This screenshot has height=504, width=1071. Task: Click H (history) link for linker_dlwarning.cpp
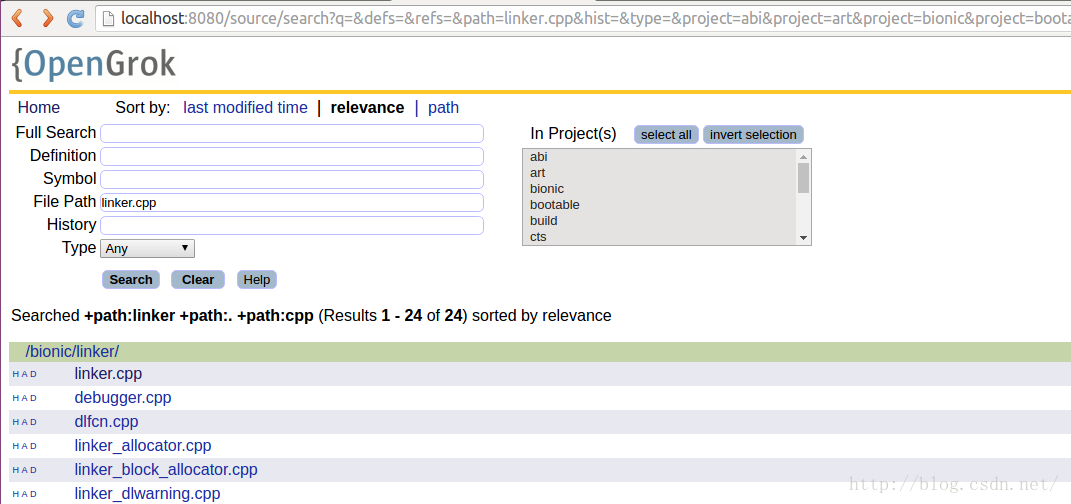pos(15,494)
